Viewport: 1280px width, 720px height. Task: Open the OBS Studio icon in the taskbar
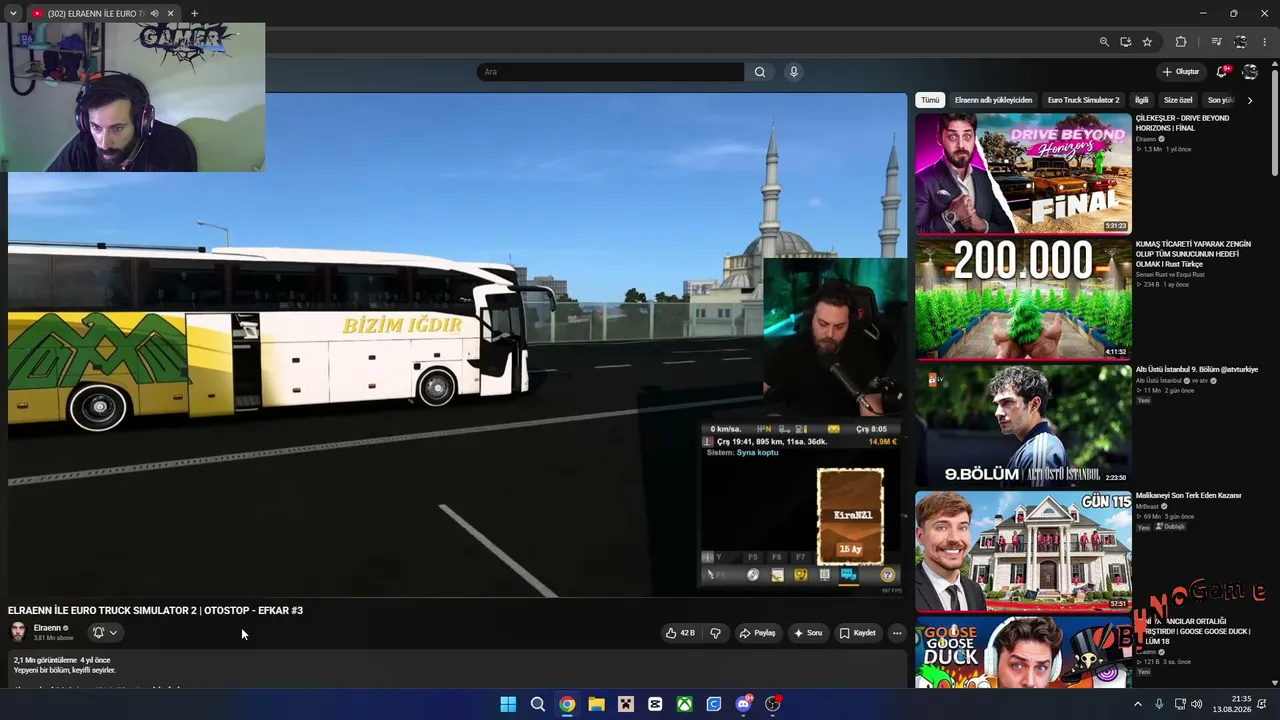click(772, 704)
